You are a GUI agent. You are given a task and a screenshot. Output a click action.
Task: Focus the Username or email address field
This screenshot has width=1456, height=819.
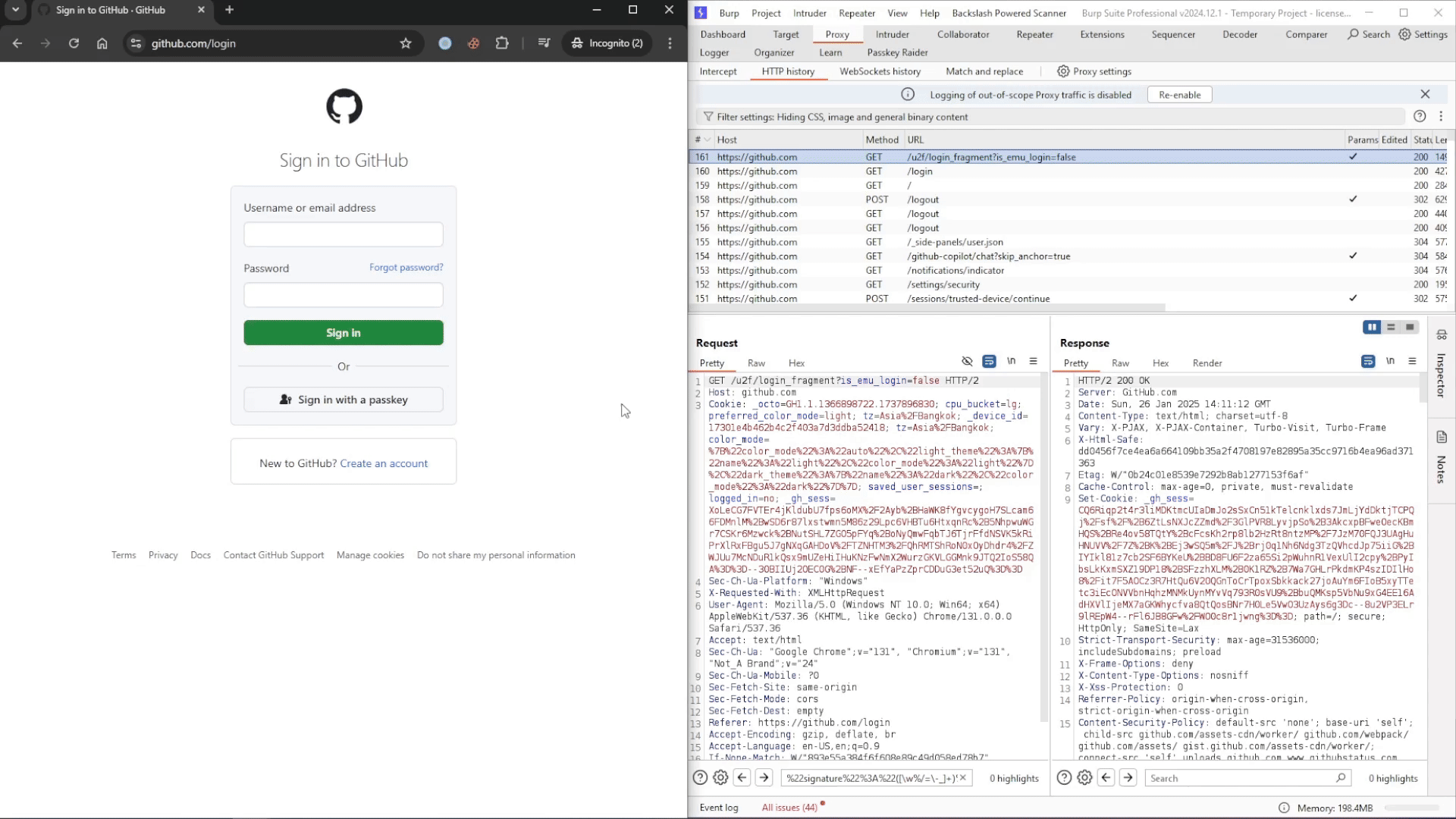[344, 234]
